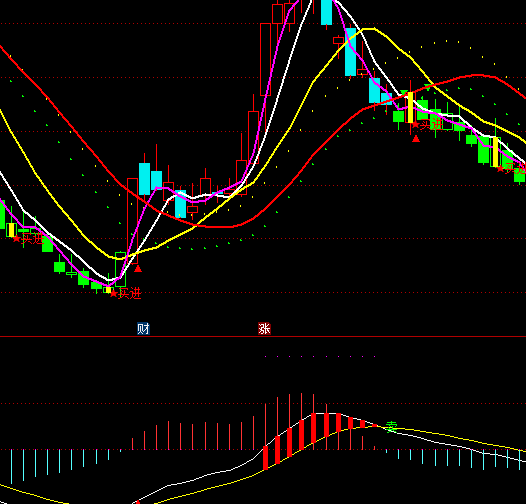Open the red 涨 price-surge marker
526x504 pixels.
point(264,329)
